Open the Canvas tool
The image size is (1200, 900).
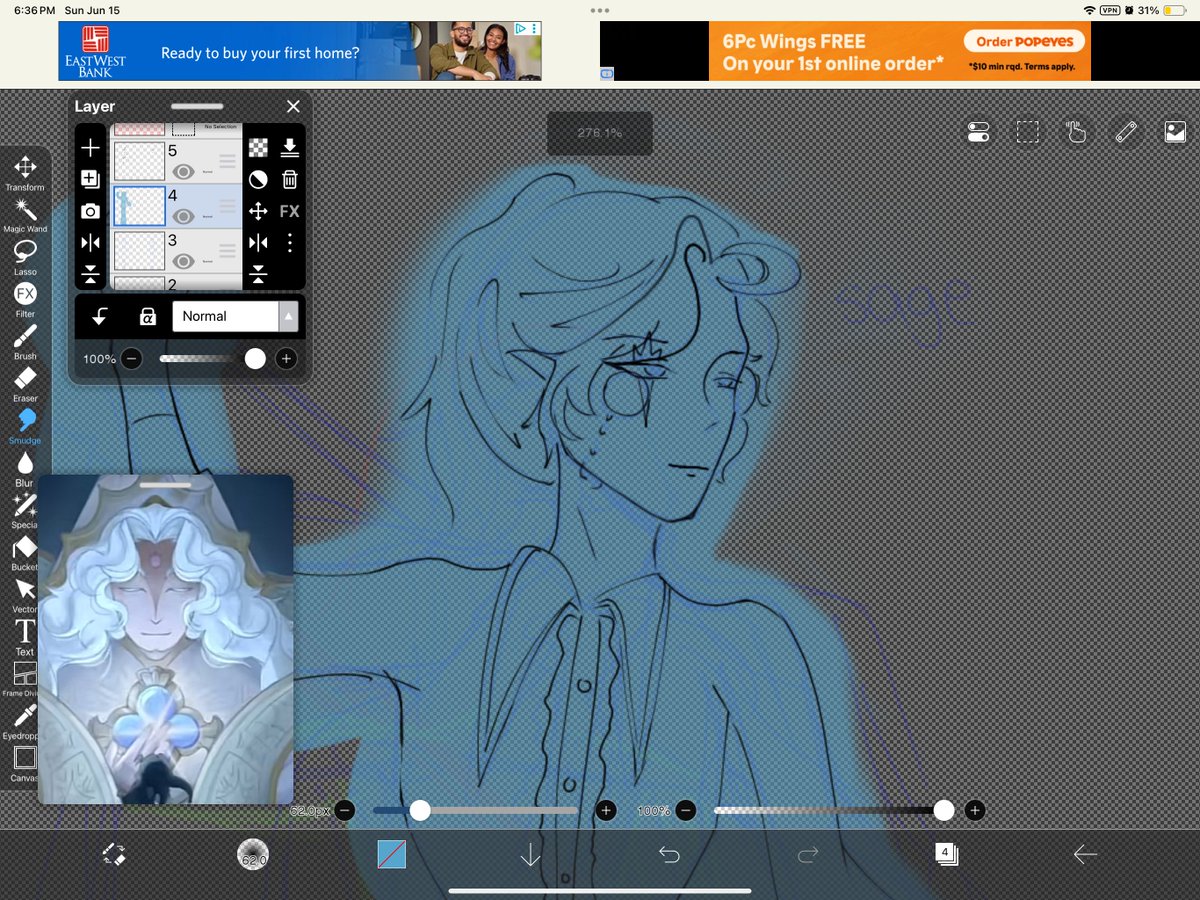pyautogui.click(x=25, y=763)
